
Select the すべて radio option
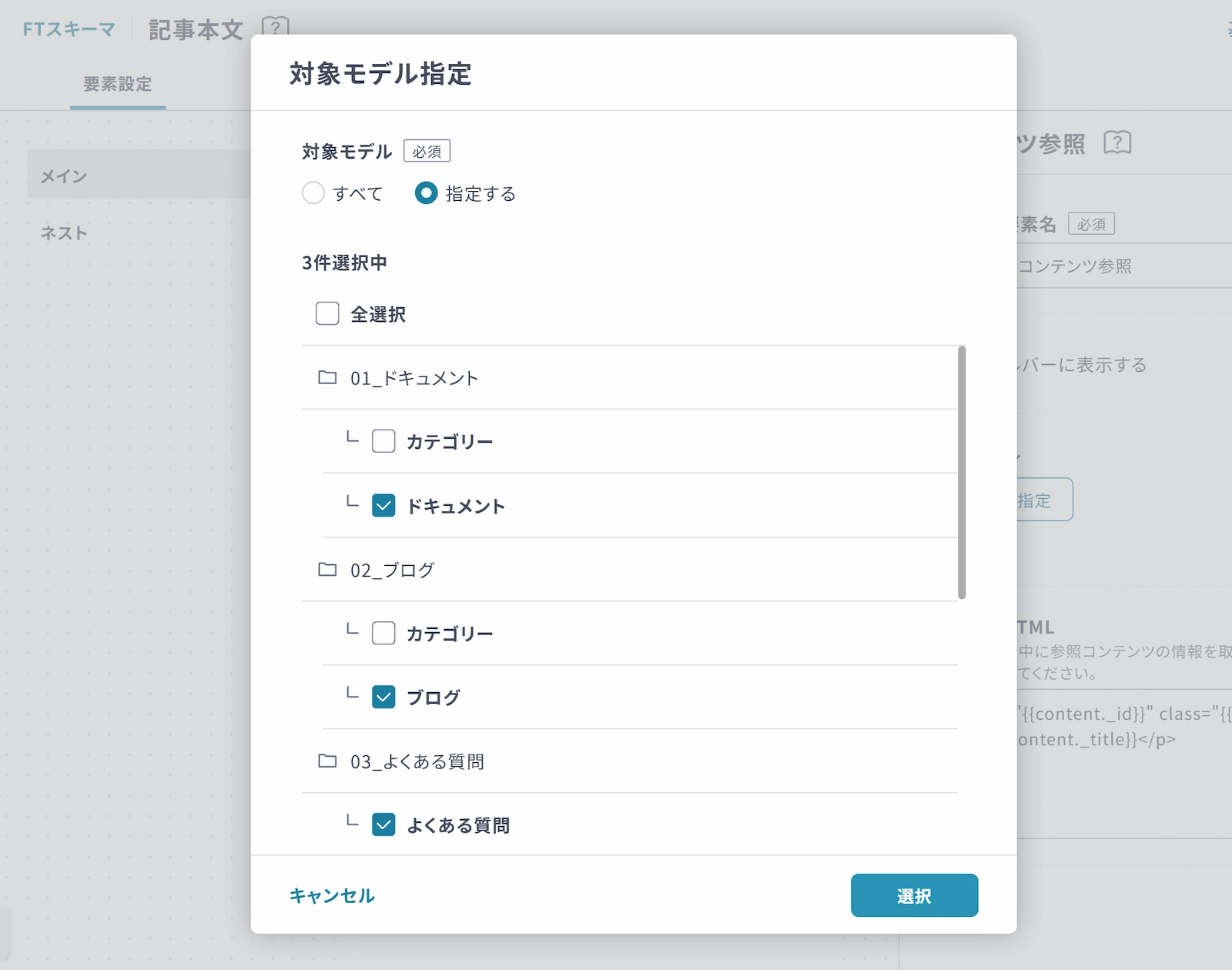[x=313, y=193]
